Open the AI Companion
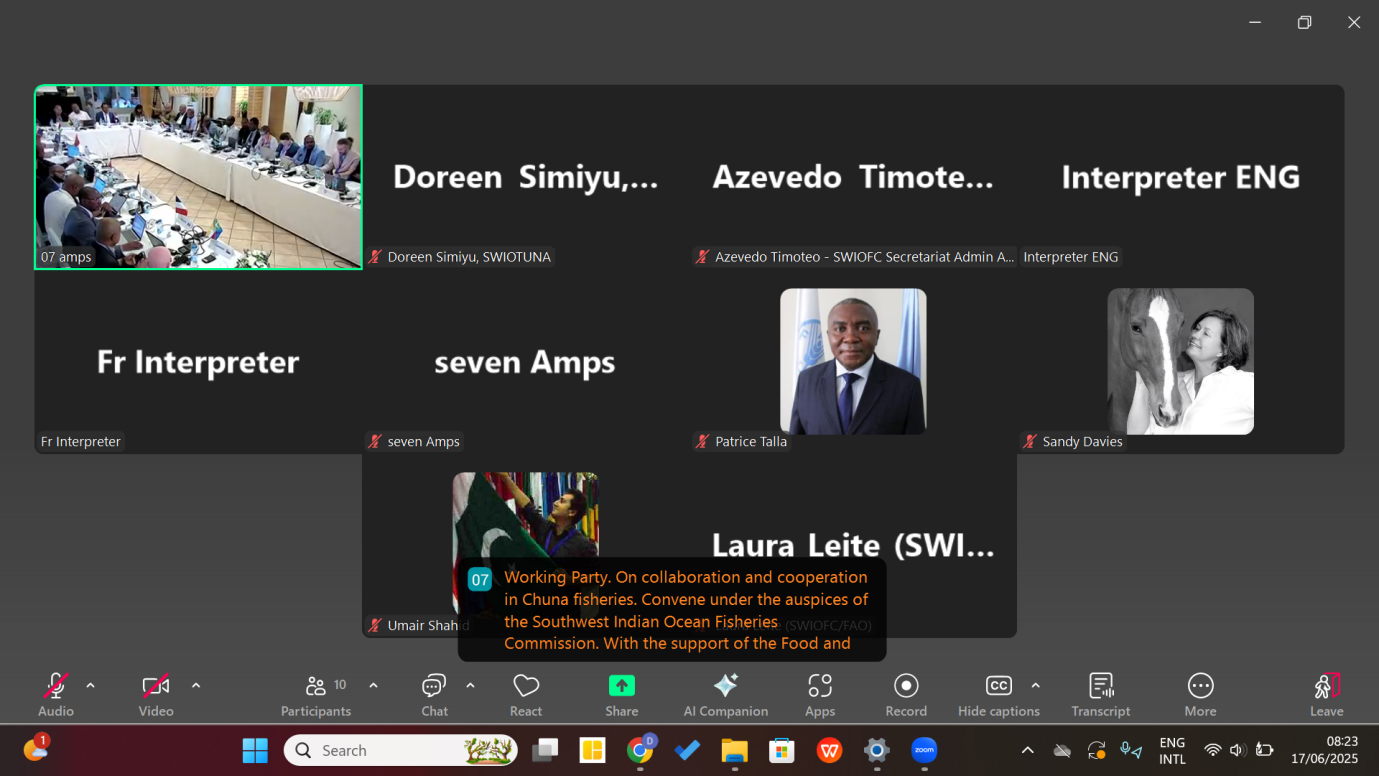Viewport: 1379px width, 776px height. (725, 693)
